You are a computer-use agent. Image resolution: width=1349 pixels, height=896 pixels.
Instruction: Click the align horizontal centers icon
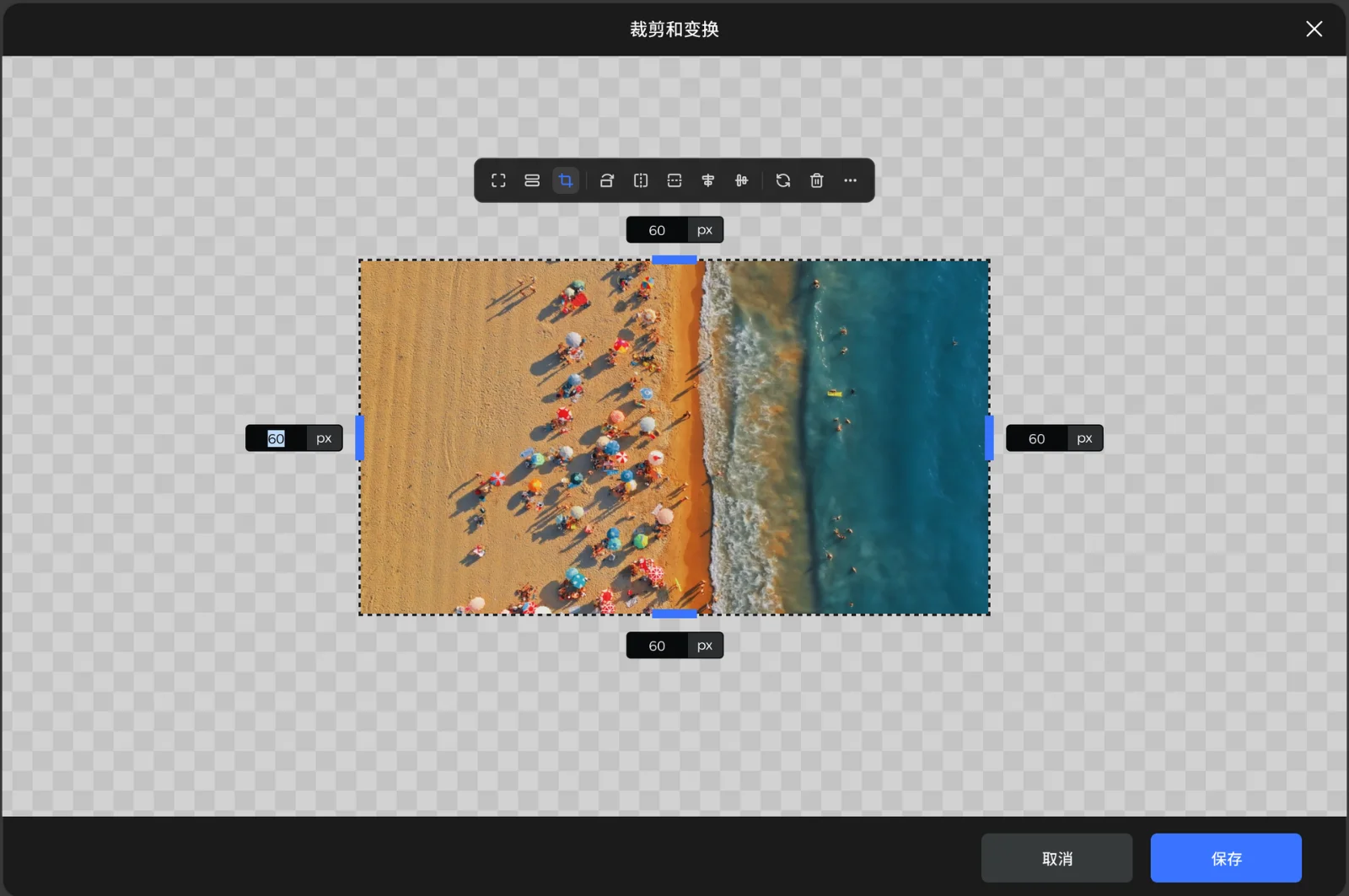click(x=708, y=180)
